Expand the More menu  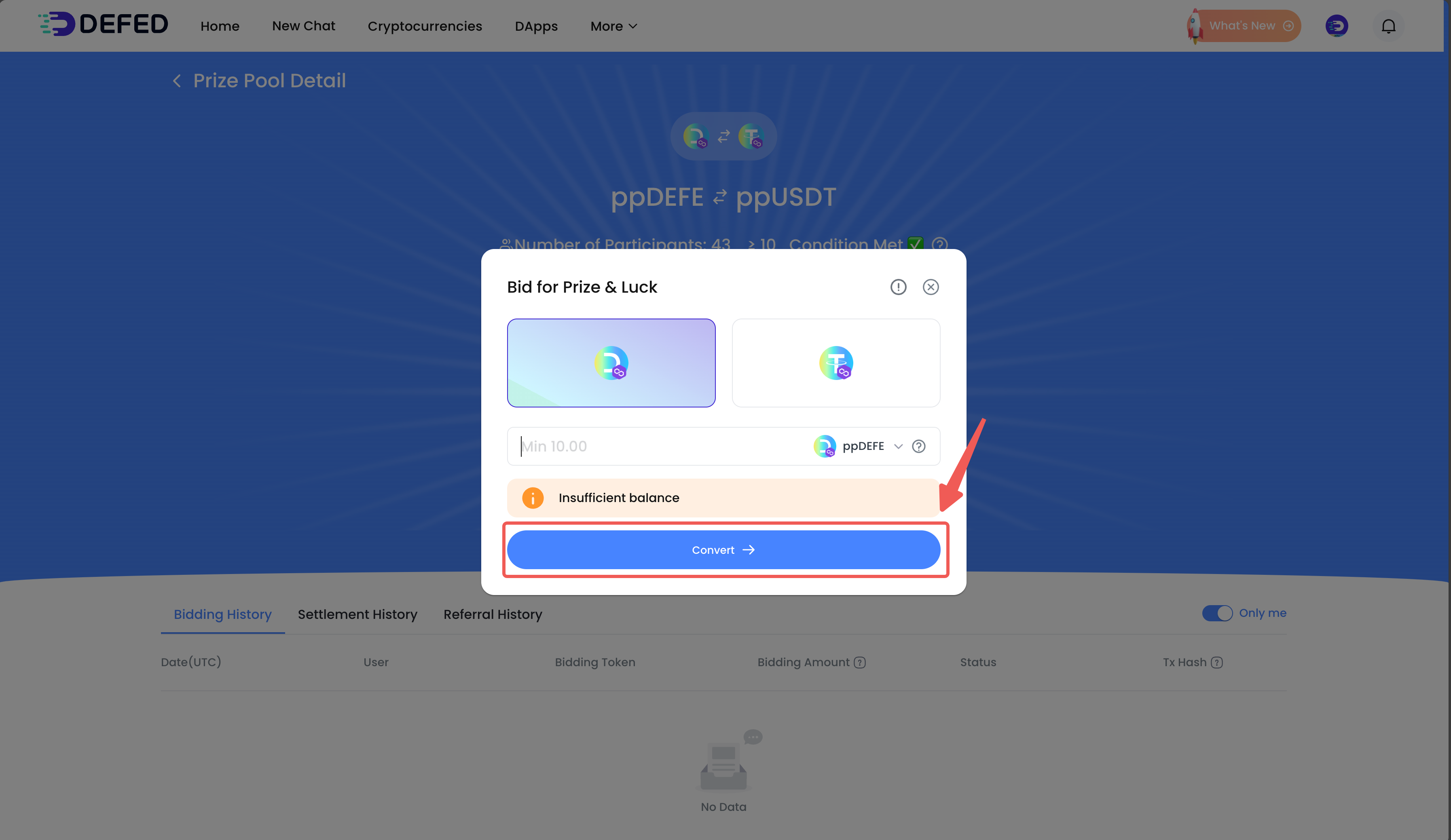click(x=614, y=27)
